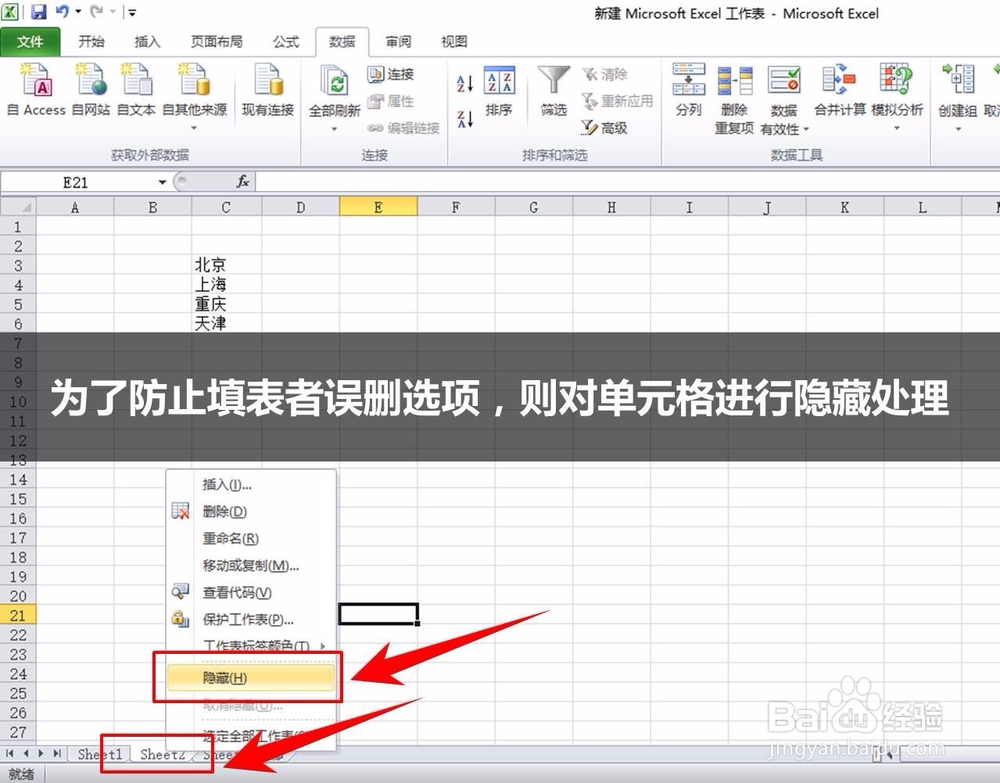This screenshot has height=783, width=1000.
Task: Click the Save icon in quick access toolbar
Action: tap(39, 11)
